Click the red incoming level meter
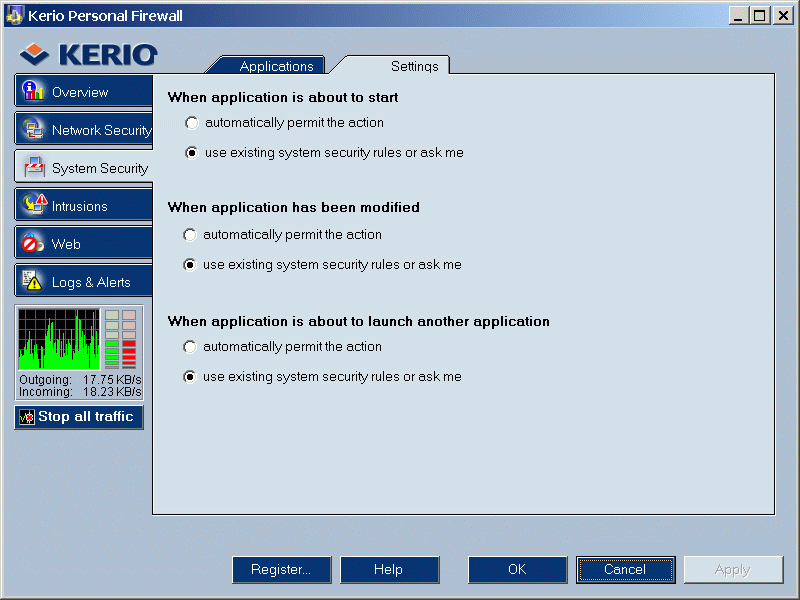The image size is (800, 600). pyautogui.click(x=129, y=339)
